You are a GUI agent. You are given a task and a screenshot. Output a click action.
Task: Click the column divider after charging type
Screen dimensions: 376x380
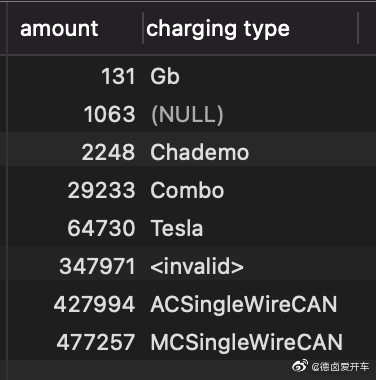[x=358, y=28]
